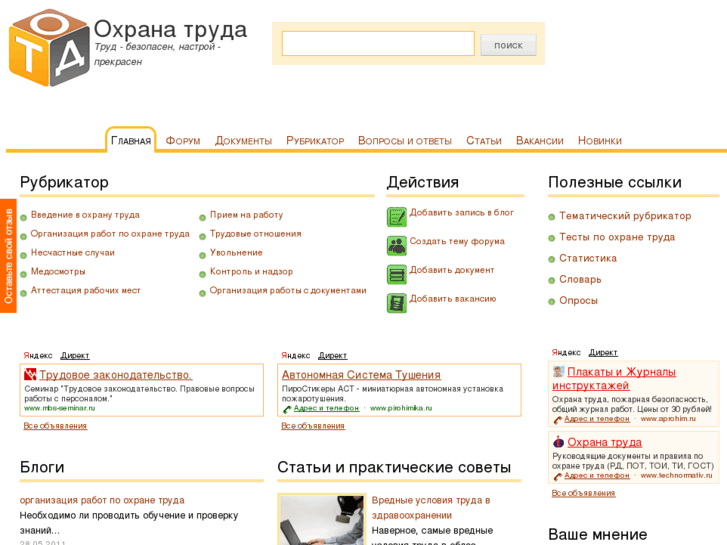Open Контроль и надзор rubric
727x545 pixels.
click(251, 271)
